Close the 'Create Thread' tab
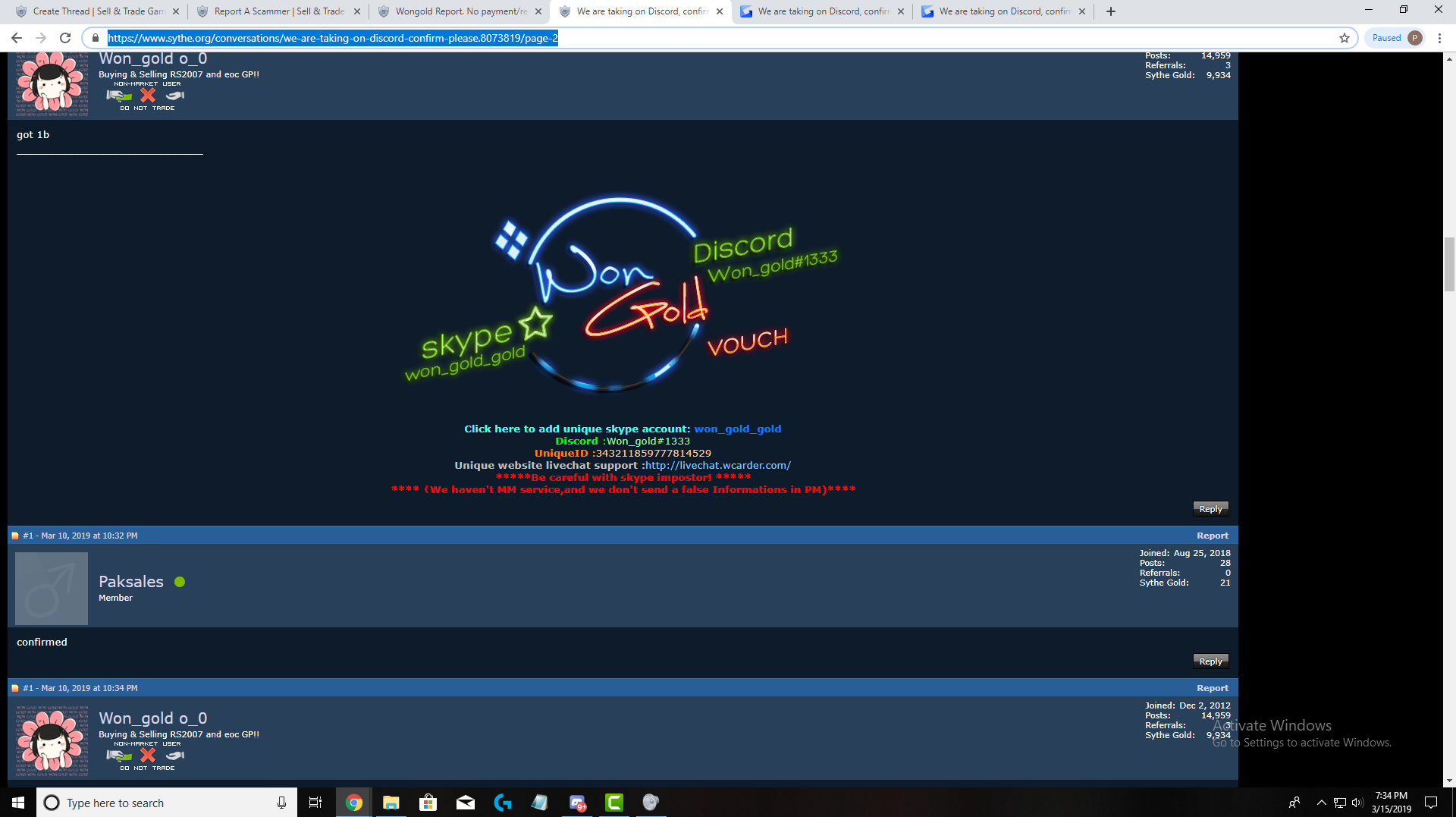Viewport: 1456px width, 817px height. 176,11
